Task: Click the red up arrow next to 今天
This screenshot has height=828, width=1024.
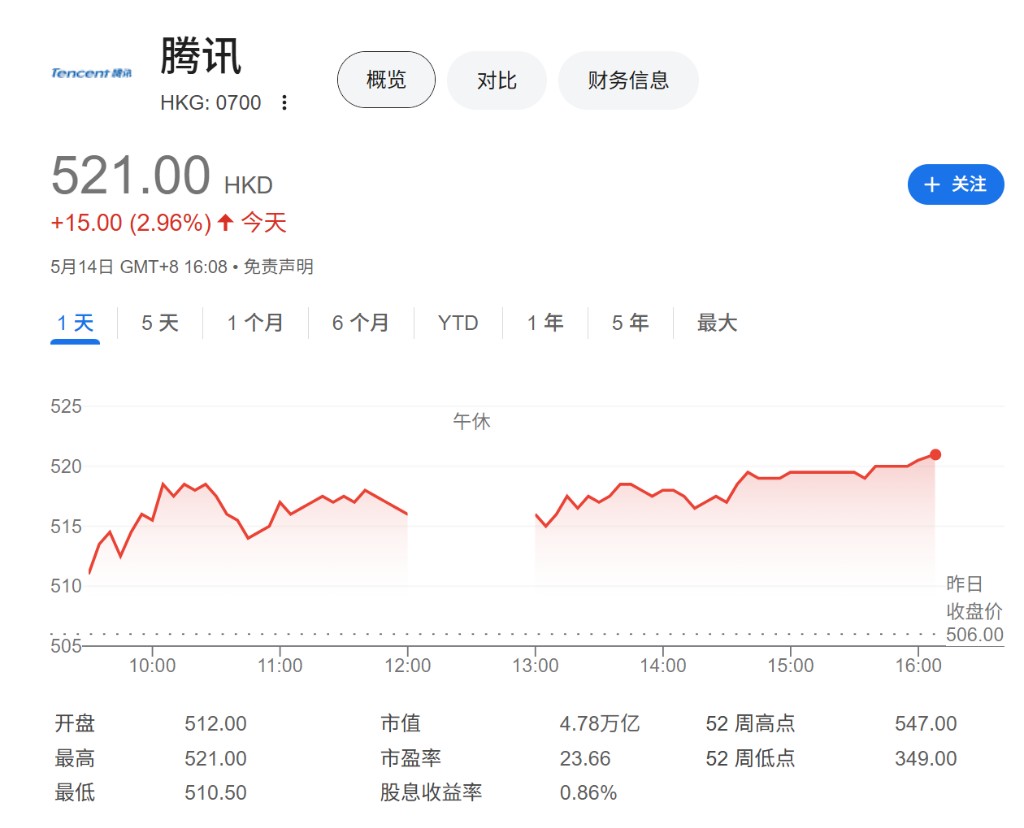Action: [225, 222]
